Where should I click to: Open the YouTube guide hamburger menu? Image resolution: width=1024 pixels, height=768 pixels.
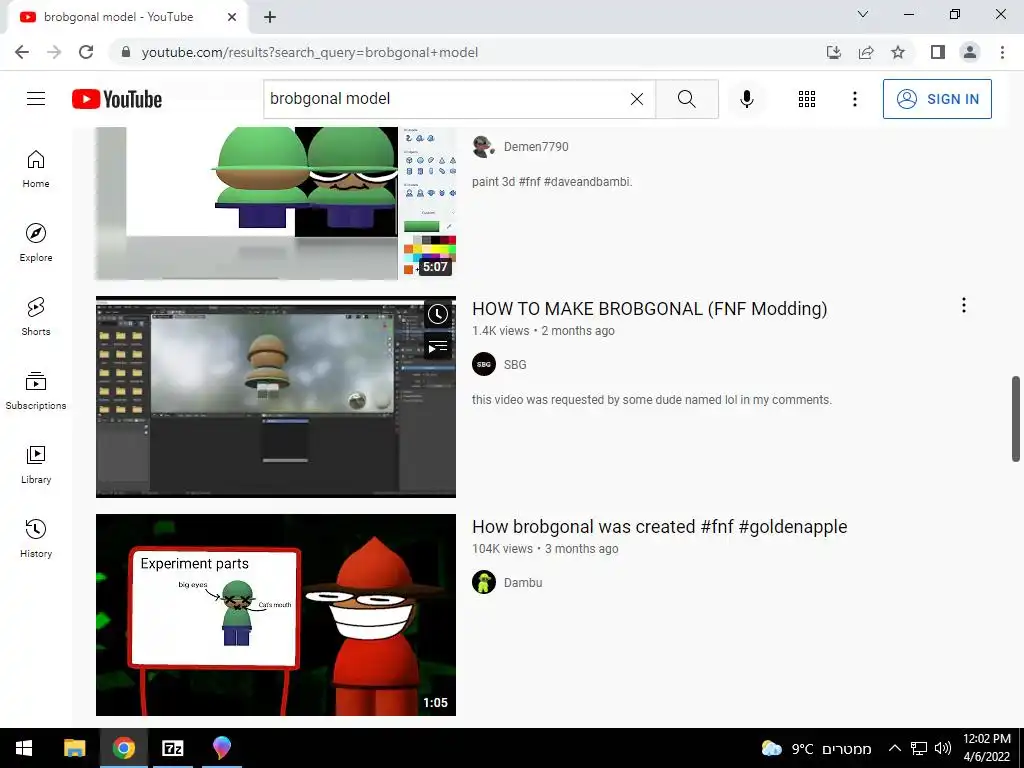pos(36,99)
